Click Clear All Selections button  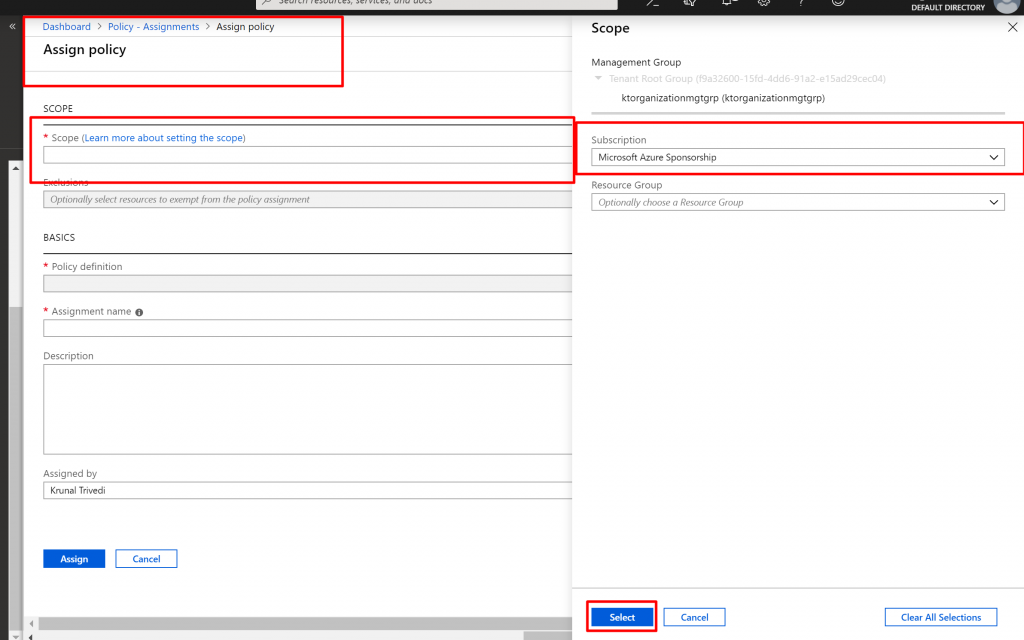(x=940, y=617)
